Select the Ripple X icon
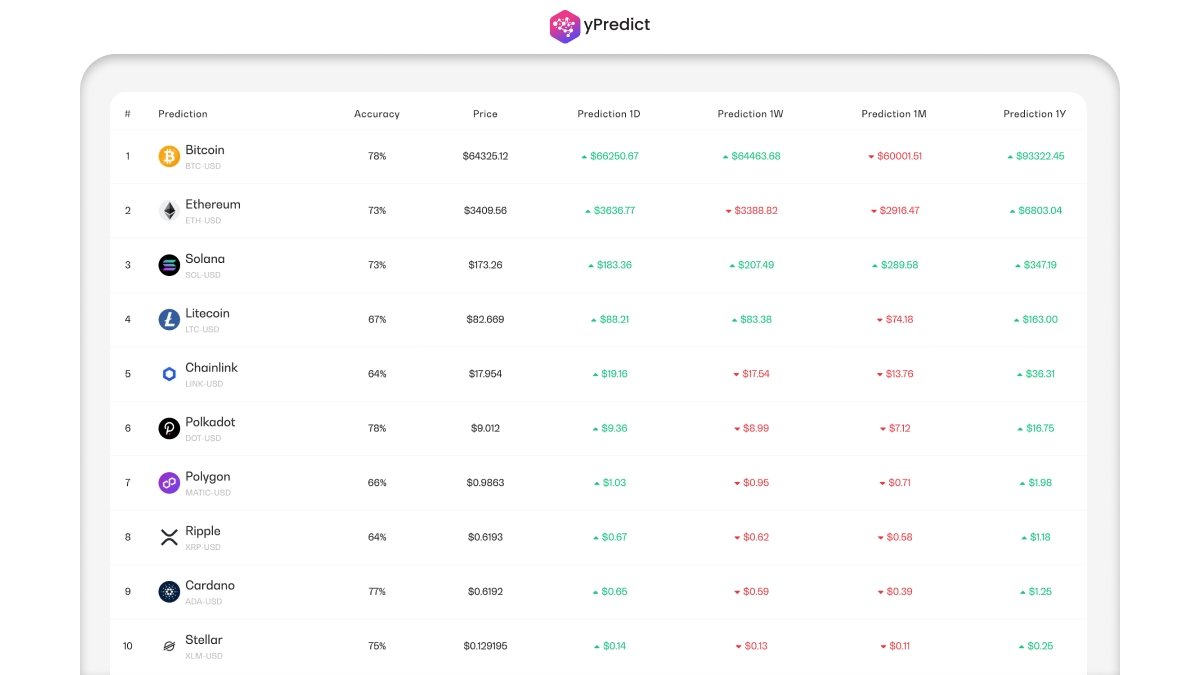The height and width of the screenshot is (675, 1200). 168,536
